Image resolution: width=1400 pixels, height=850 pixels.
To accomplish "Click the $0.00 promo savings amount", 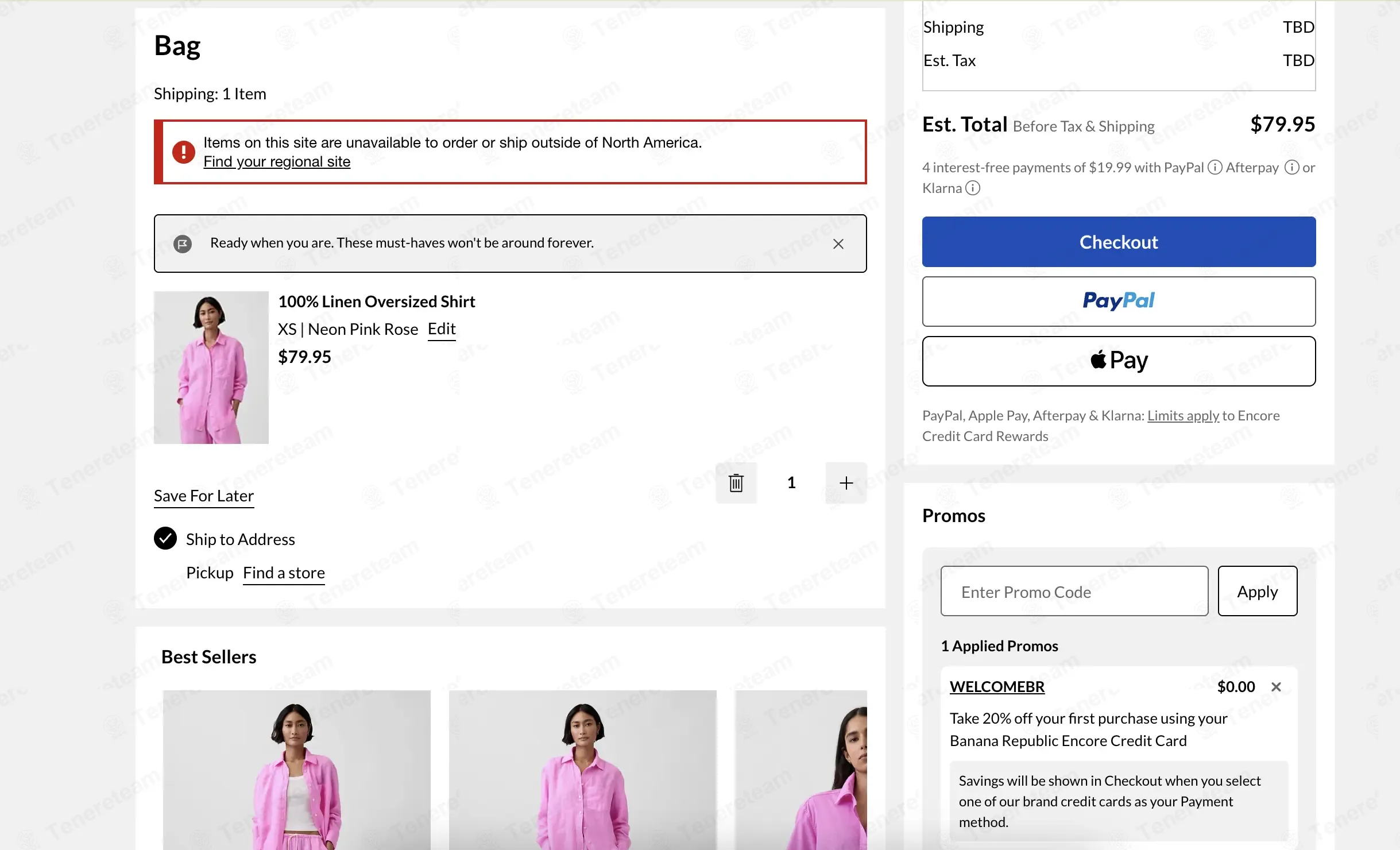I will pyautogui.click(x=1236, y=687).
